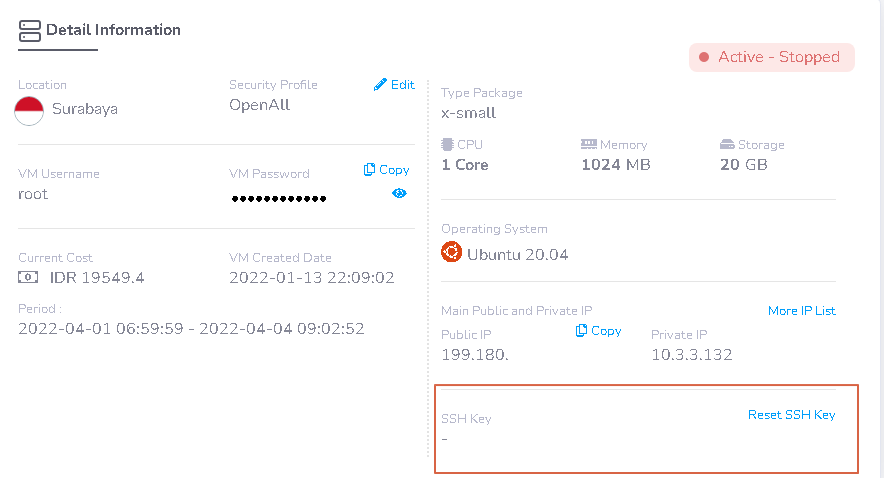Click the CPU chip icon
The width and height of the screenshot is (884, 478).
[447, 145]
